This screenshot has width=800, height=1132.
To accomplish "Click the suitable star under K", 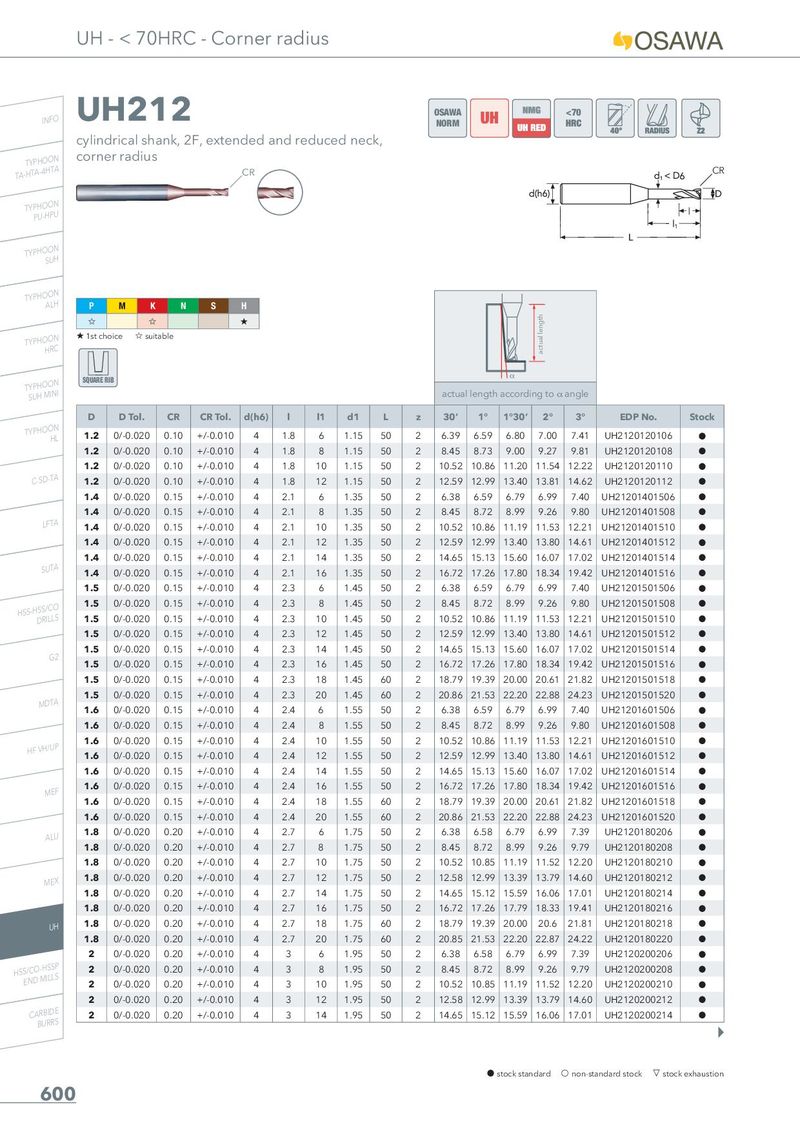I will tap(152, 321).
